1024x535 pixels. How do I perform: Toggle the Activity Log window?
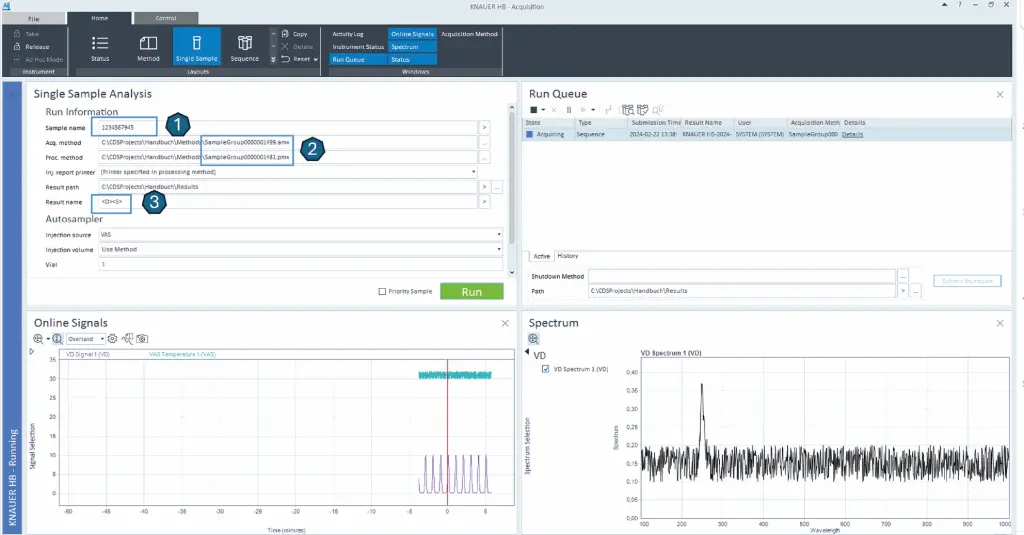tap(348, 34)
